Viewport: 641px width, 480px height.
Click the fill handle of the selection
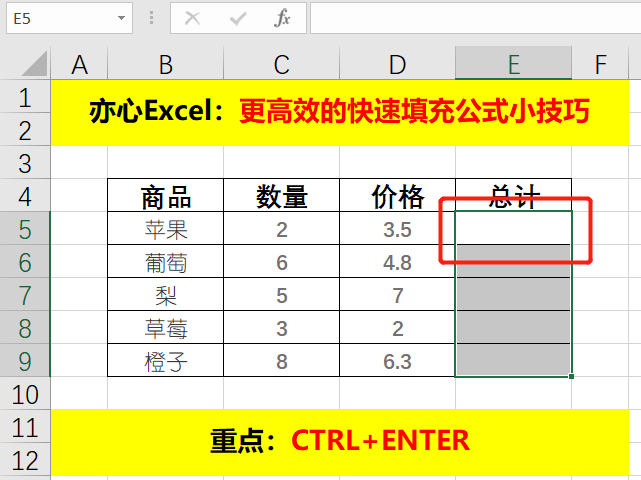[x=571, y=376]
